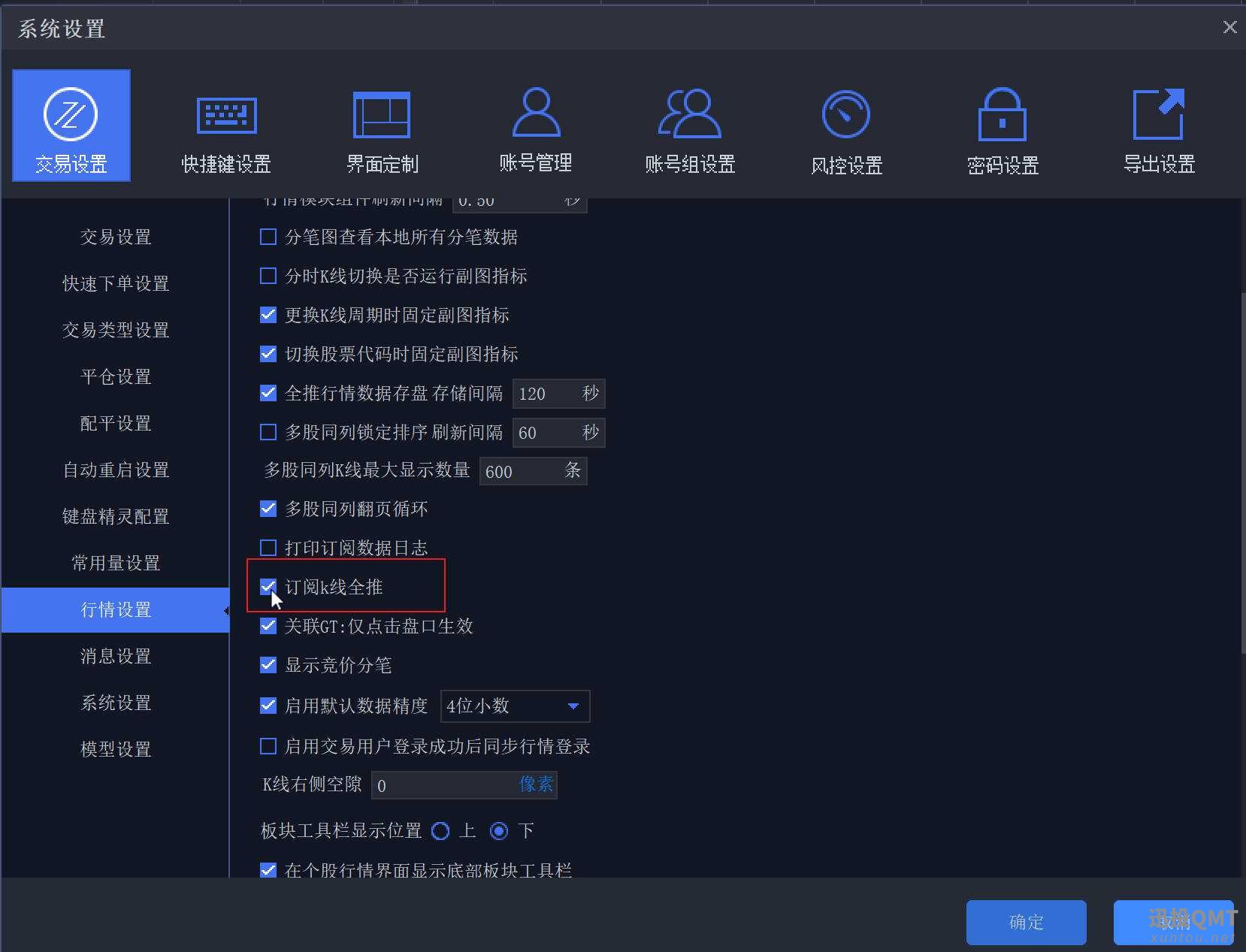Select the 上 toolbar position radio button
Viewport: 1246px width, 952px height.
pos(441,831)
